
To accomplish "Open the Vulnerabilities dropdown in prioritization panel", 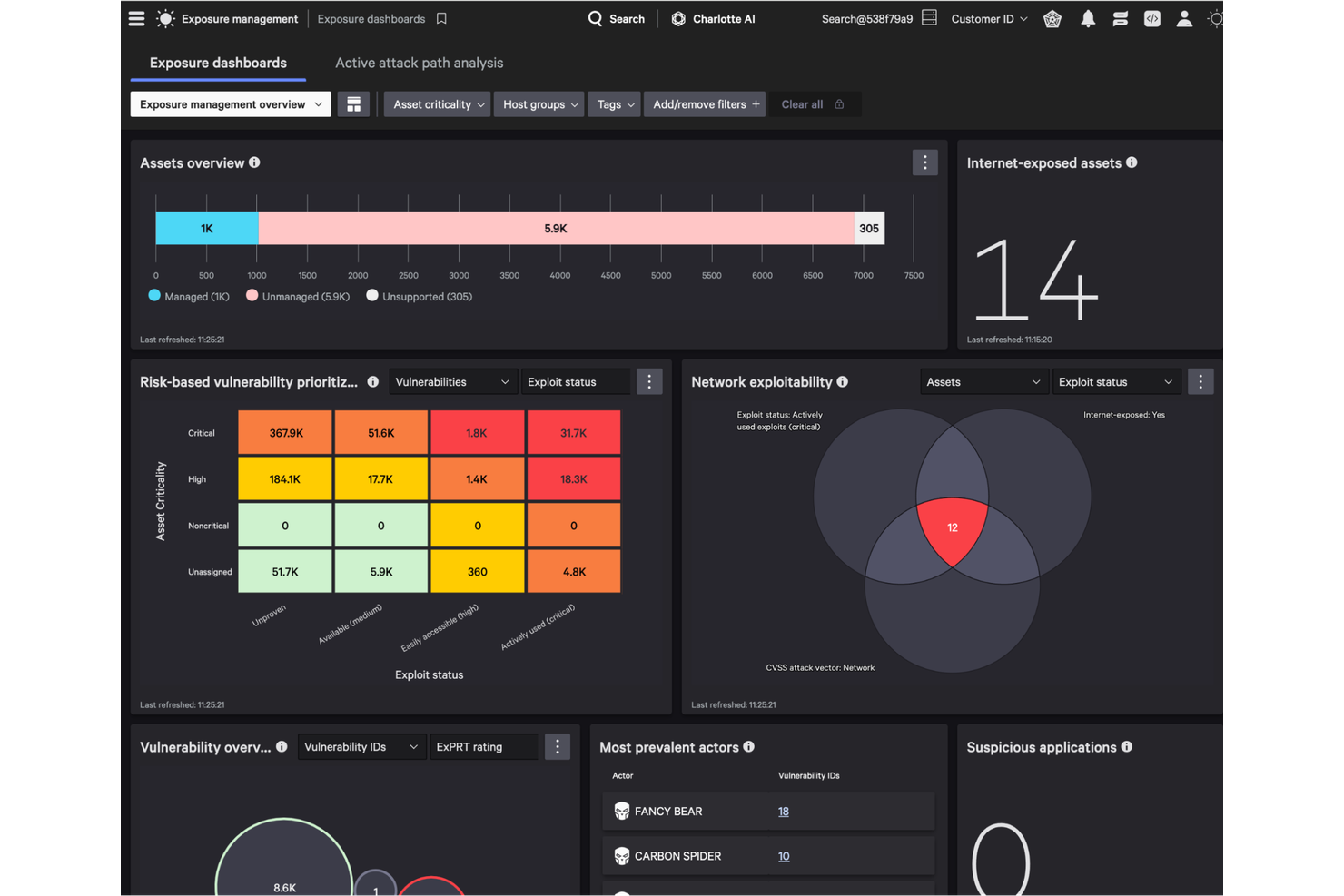I will pos(452,381).
